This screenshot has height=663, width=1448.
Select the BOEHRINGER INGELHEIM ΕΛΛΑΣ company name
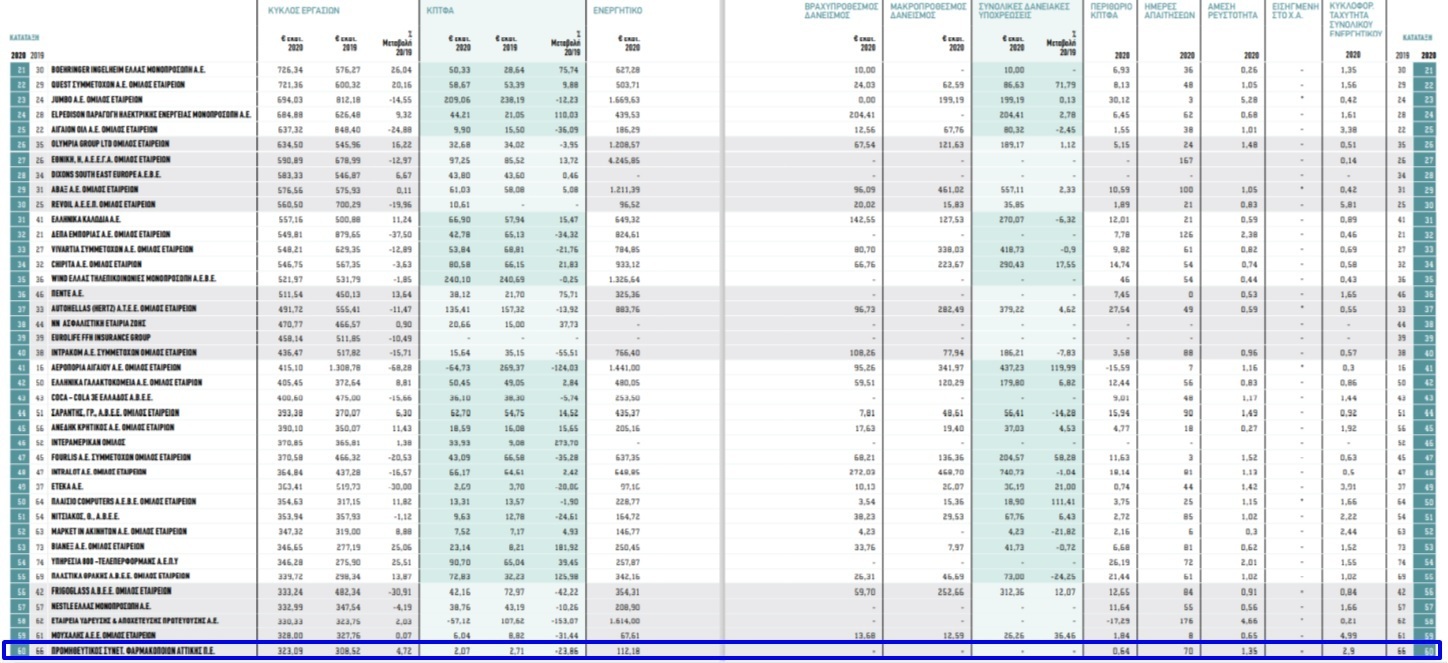129,70
